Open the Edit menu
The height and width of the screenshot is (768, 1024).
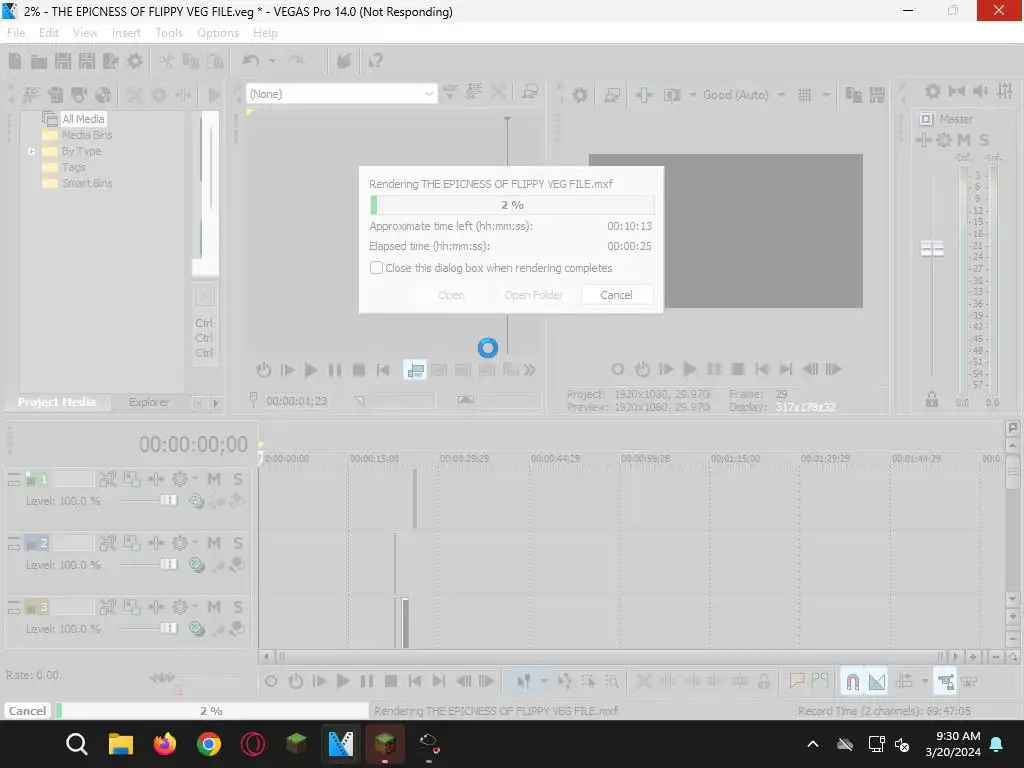[x=48, y=33]
